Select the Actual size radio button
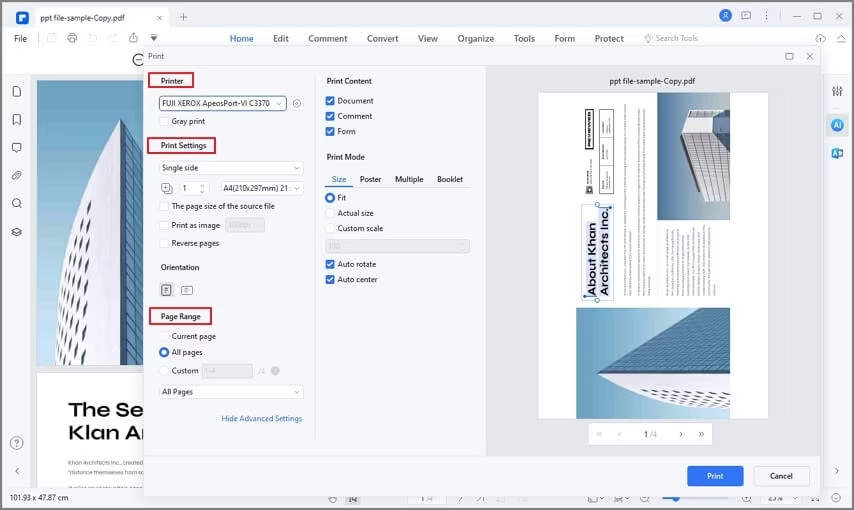Image resolution: width=854 pixels, height=510 pixels. click(330, 213)
